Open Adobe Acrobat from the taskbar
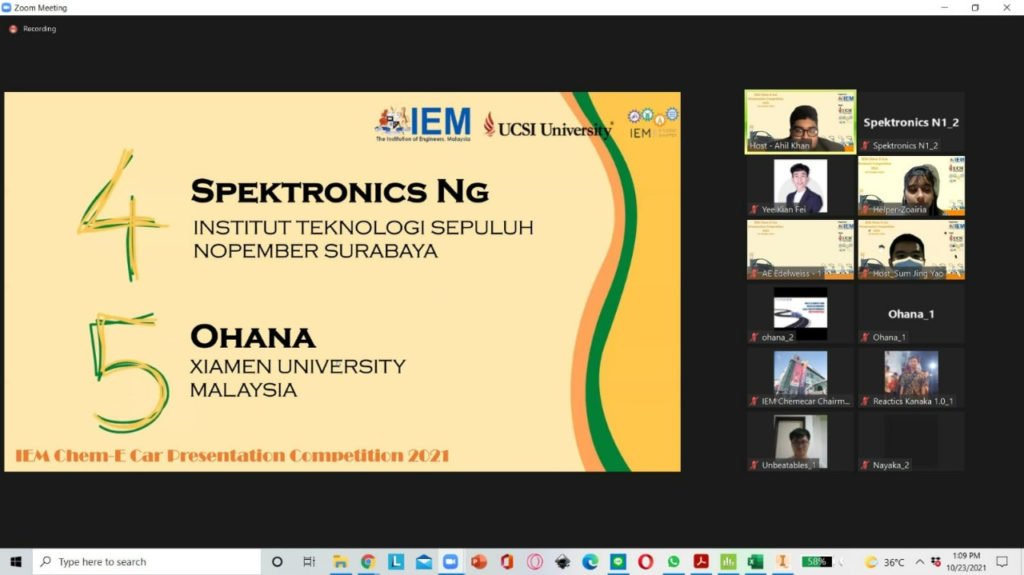The image size is (1024, 575). [701, 562]
